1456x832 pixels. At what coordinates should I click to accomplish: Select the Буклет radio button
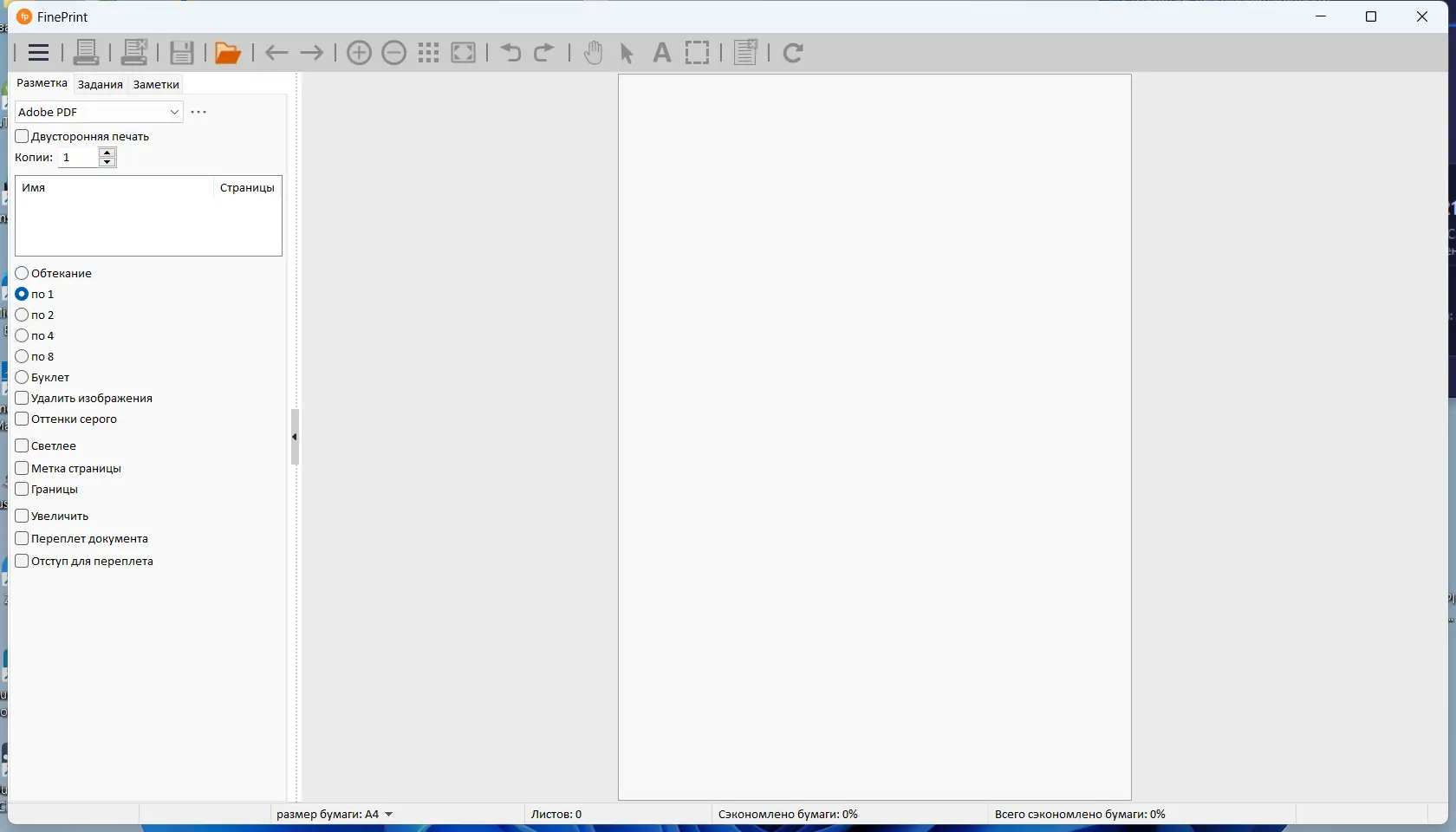pyautogui.click(x=23, y=377)
